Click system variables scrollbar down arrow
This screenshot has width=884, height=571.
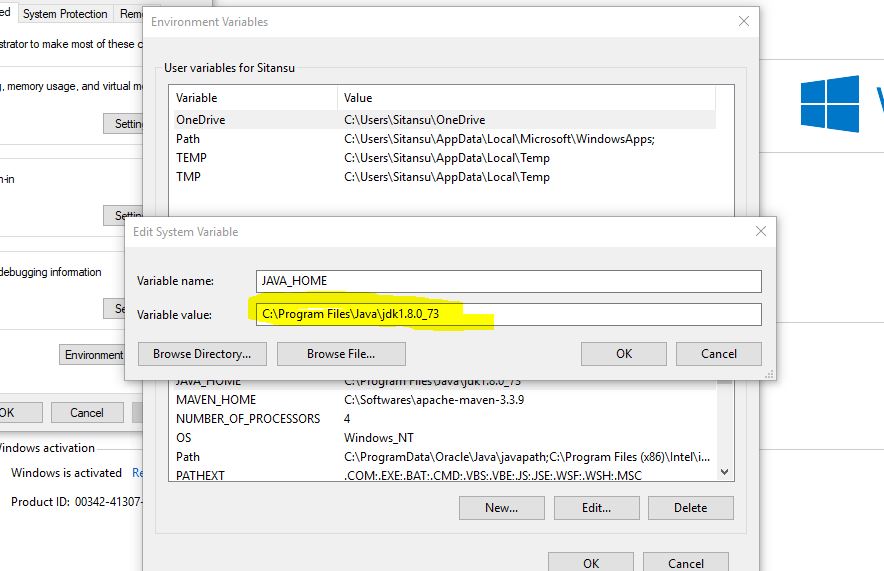[725, 472]
